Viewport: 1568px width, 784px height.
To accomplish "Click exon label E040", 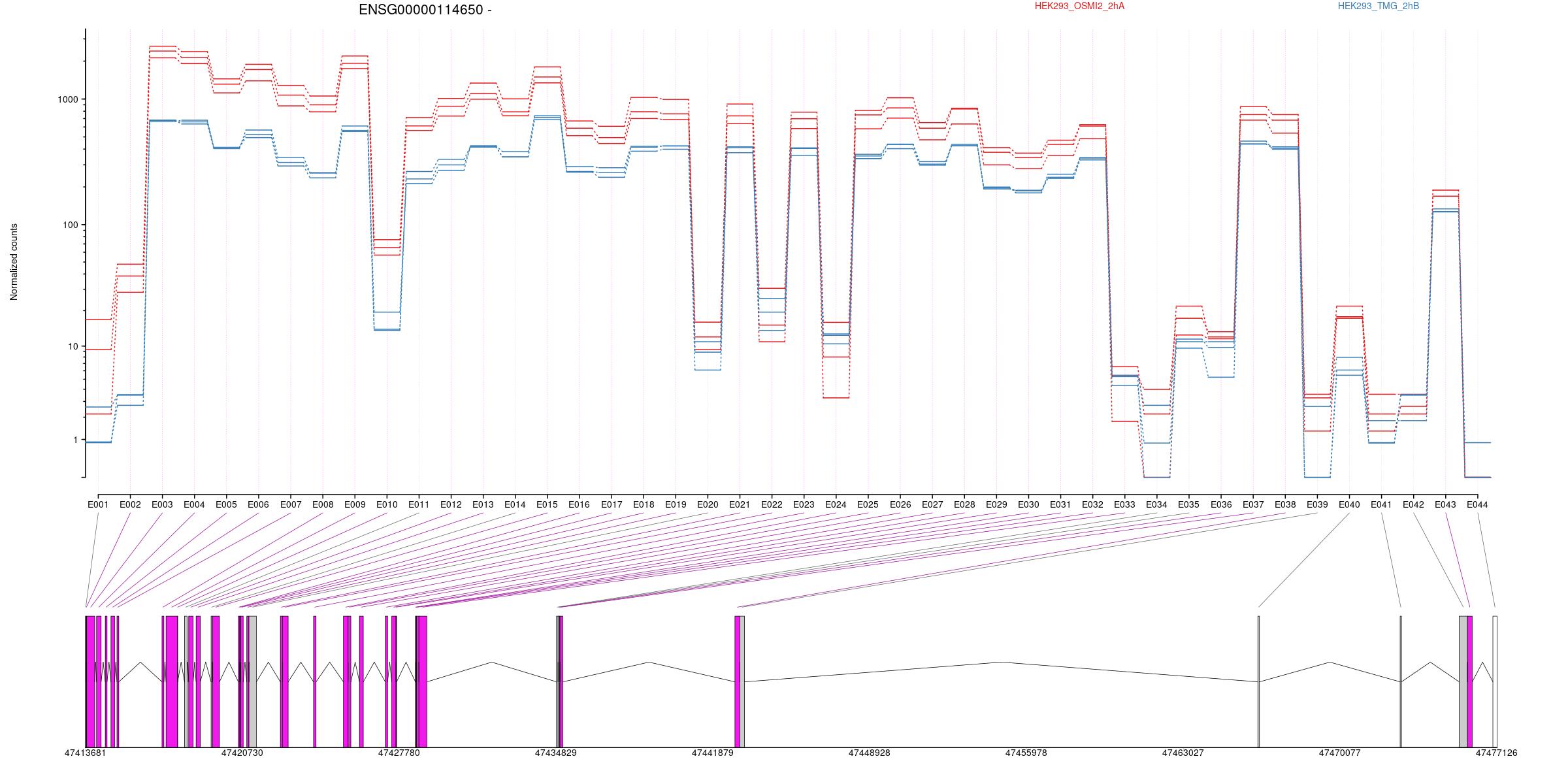I will coord(1349,504).
